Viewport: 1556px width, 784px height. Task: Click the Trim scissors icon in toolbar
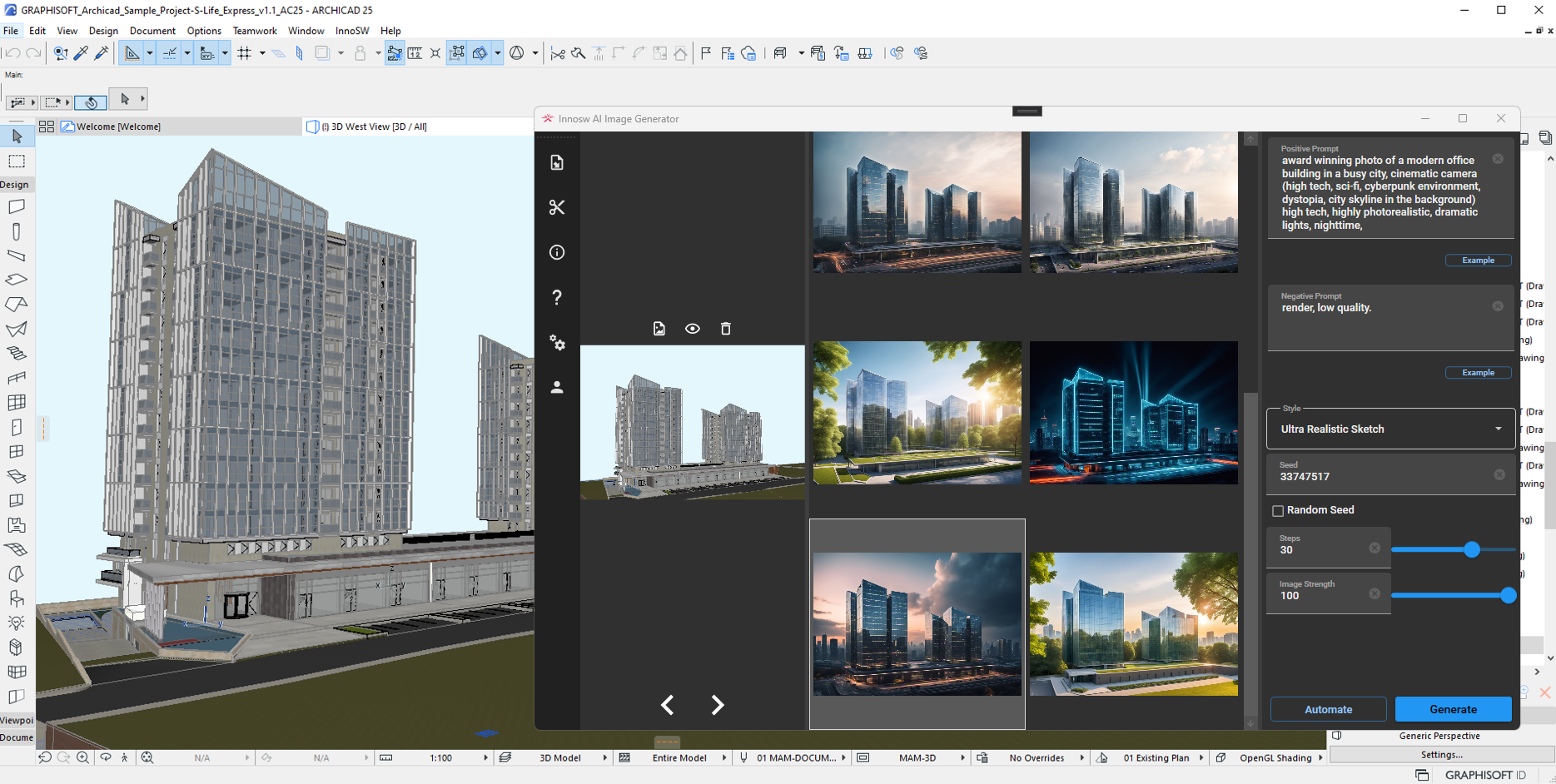558,53
